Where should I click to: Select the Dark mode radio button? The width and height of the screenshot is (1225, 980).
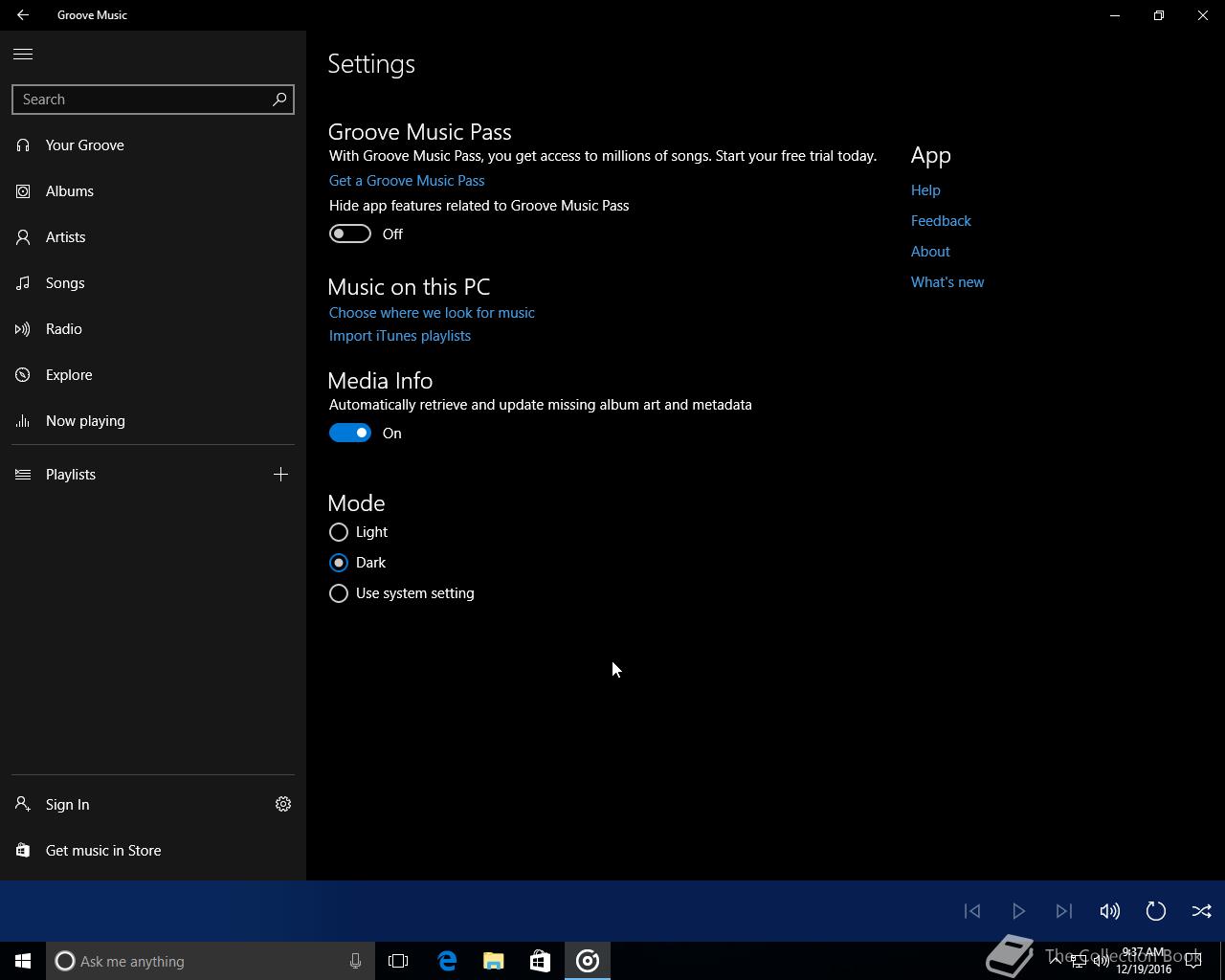pyautogui.click(x=339, y=563)
